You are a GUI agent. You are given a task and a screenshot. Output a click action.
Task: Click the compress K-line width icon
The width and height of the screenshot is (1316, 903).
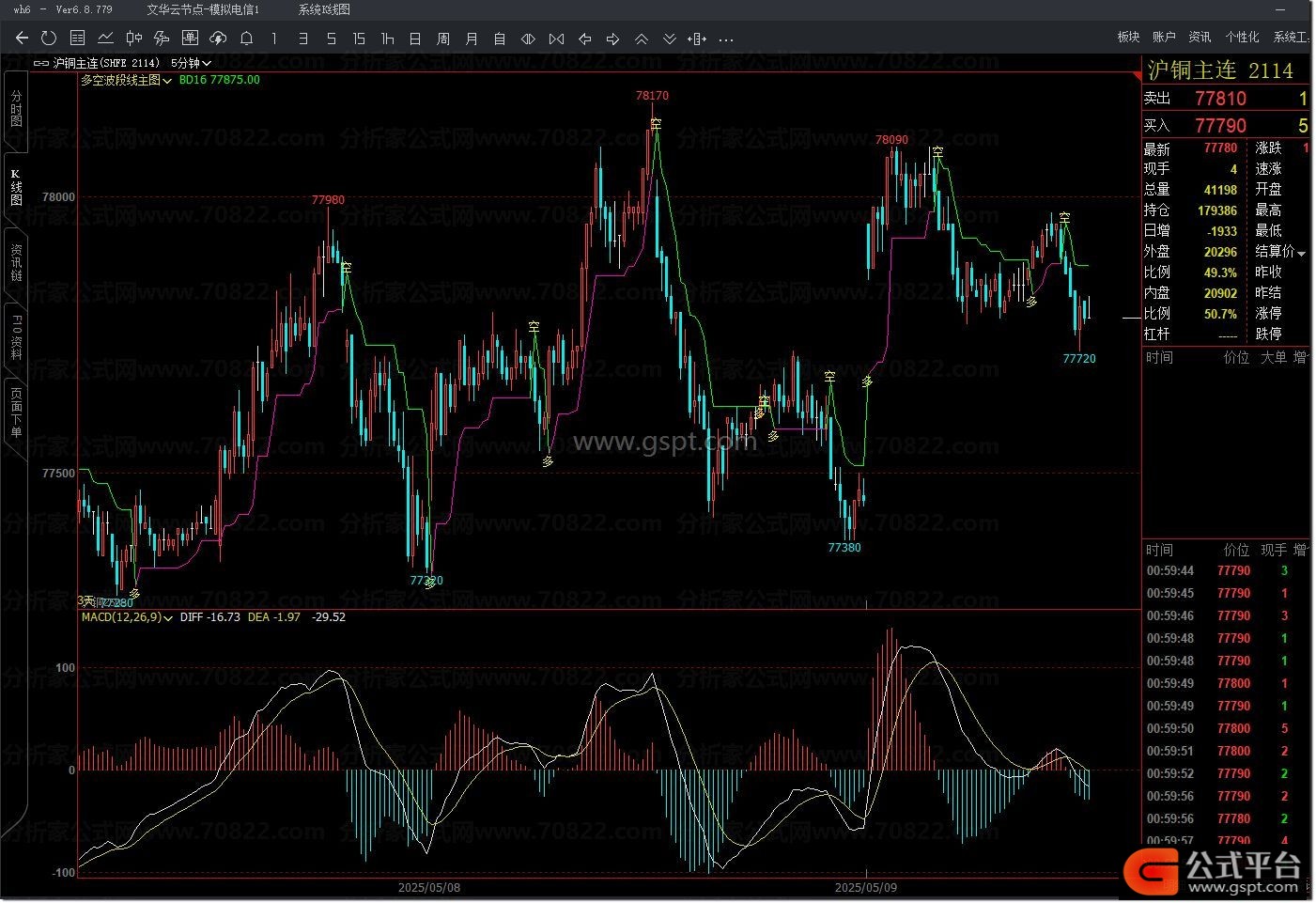pyautogui.click(x=556, y=39)
